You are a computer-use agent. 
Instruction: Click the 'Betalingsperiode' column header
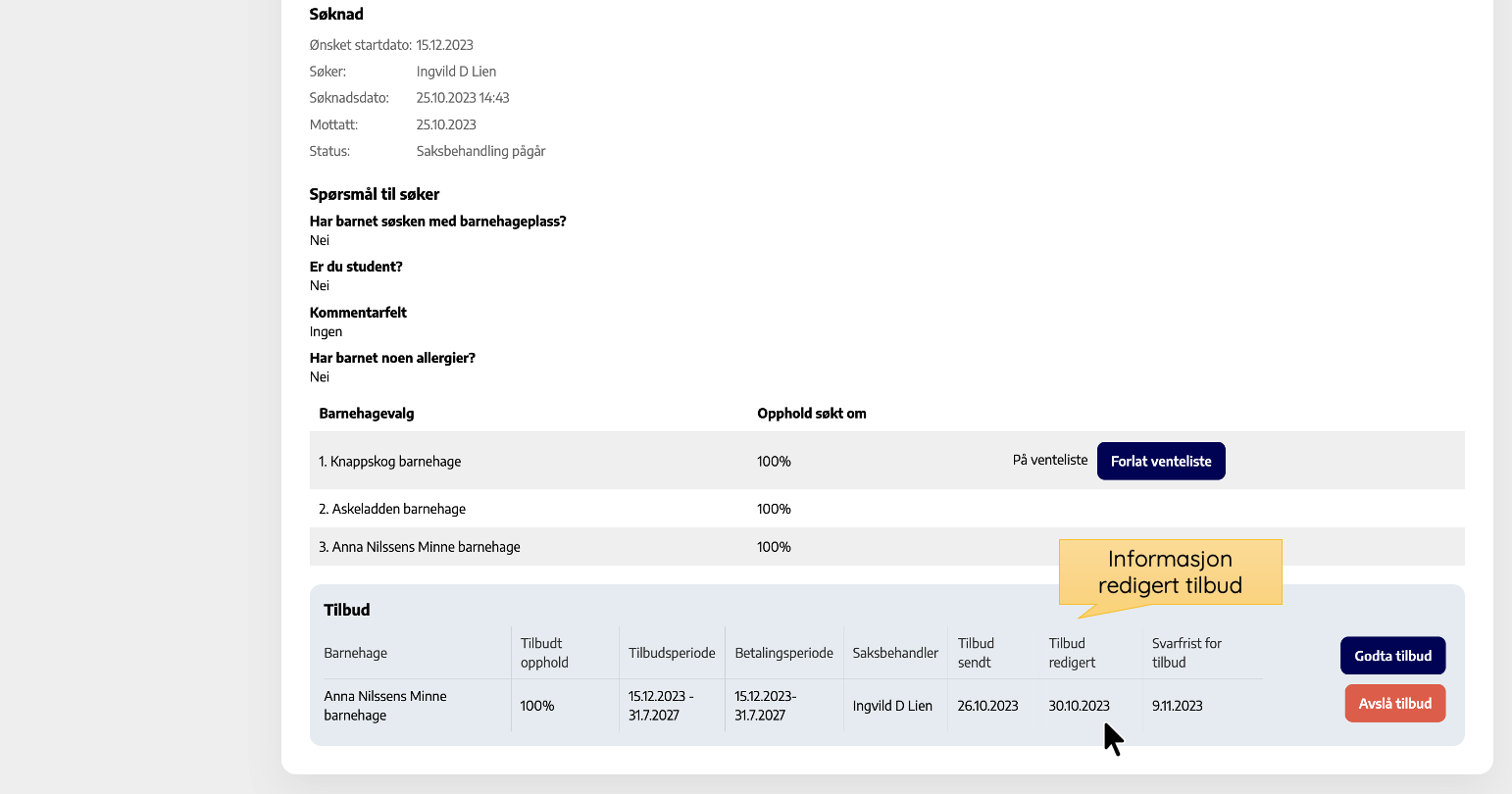click(783, 653)
